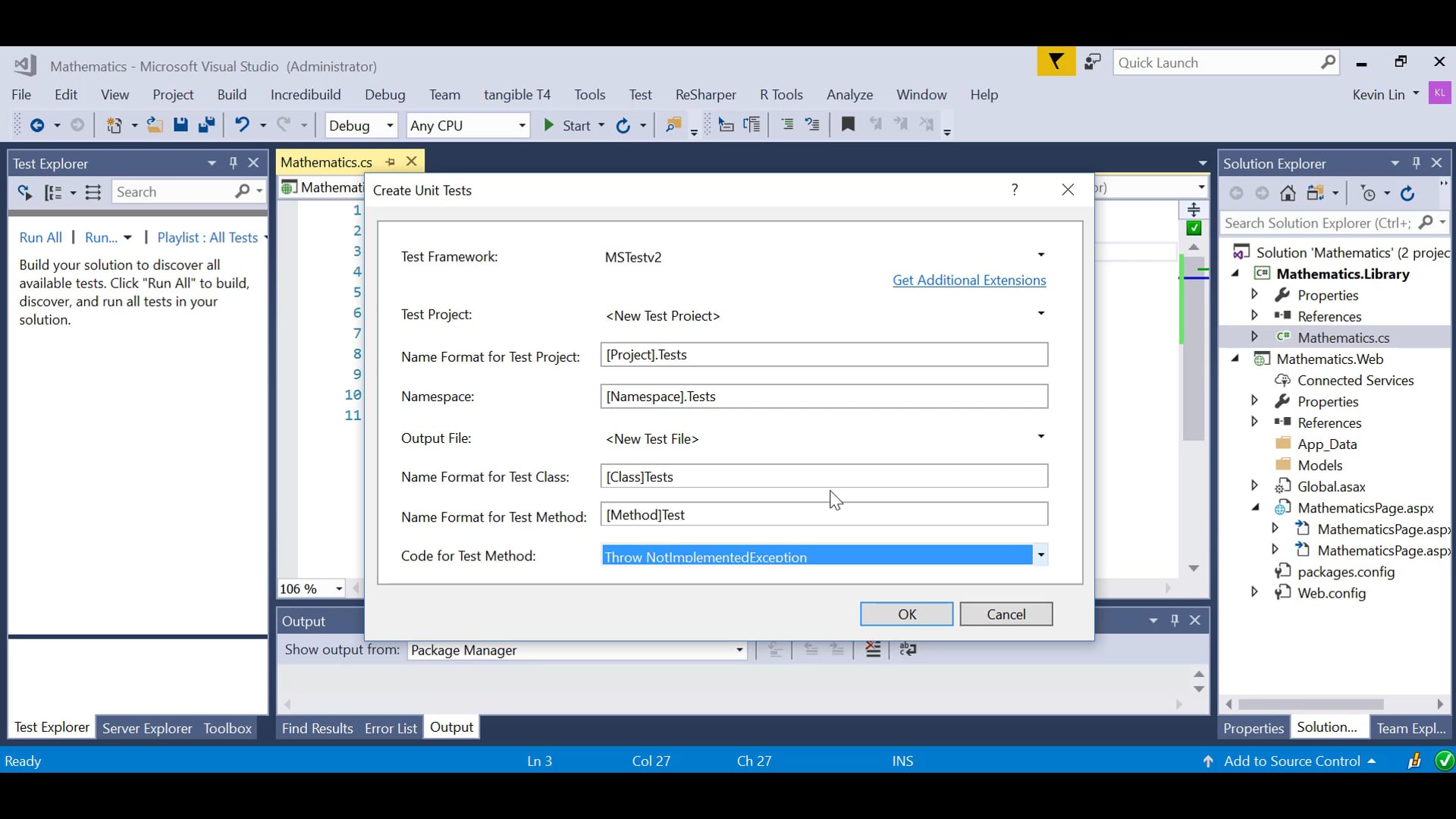Refresh Solution Explorer with the refresh icon

(x=1407, y=193)
